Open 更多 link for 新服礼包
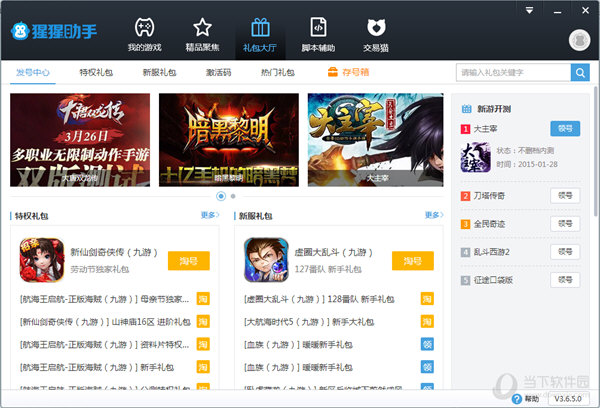600x408 pixels. click(434, 215)
